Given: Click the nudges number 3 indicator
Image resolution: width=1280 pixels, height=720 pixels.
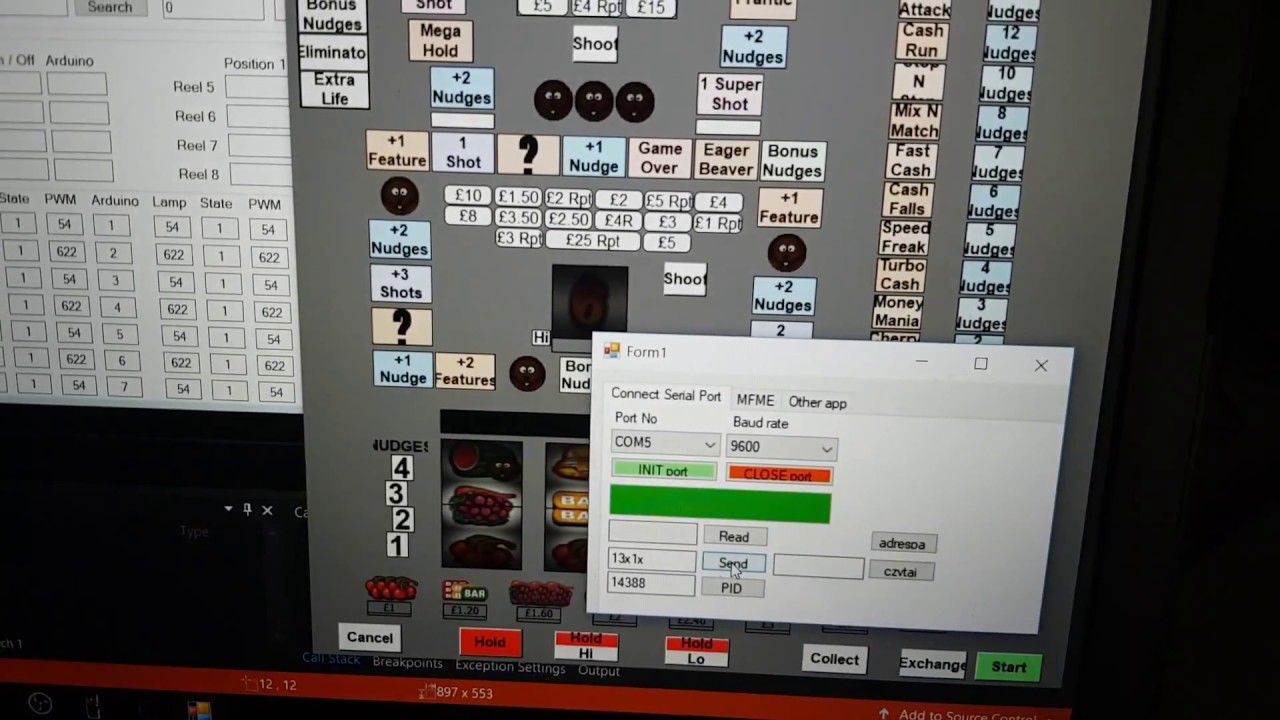Looking at the screenshot, I should [x=396, y=493].
